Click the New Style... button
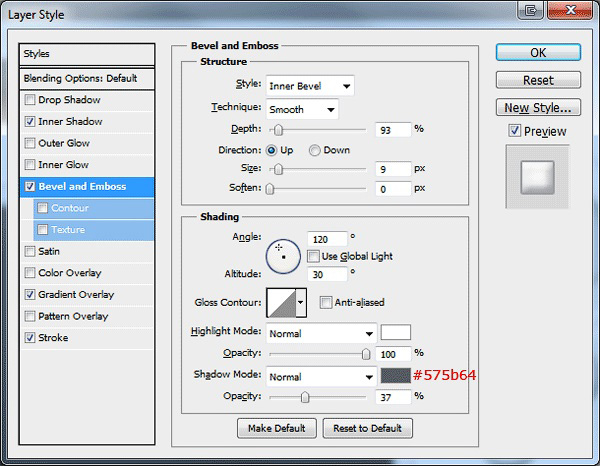This screenshot has height=466, width=600. pyautogui.click(x=538, y=108)
